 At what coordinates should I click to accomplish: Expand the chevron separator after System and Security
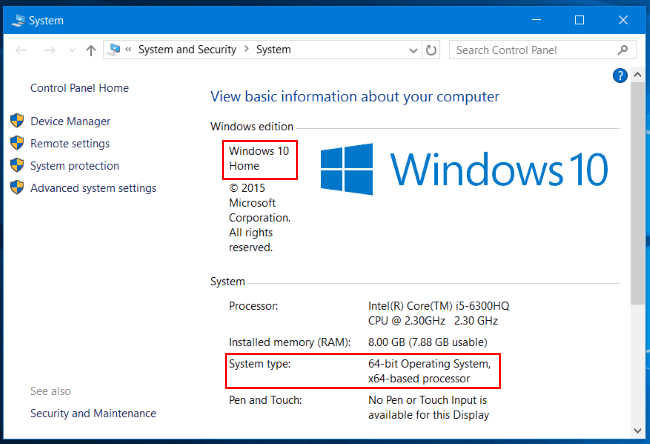pos(246,49)
